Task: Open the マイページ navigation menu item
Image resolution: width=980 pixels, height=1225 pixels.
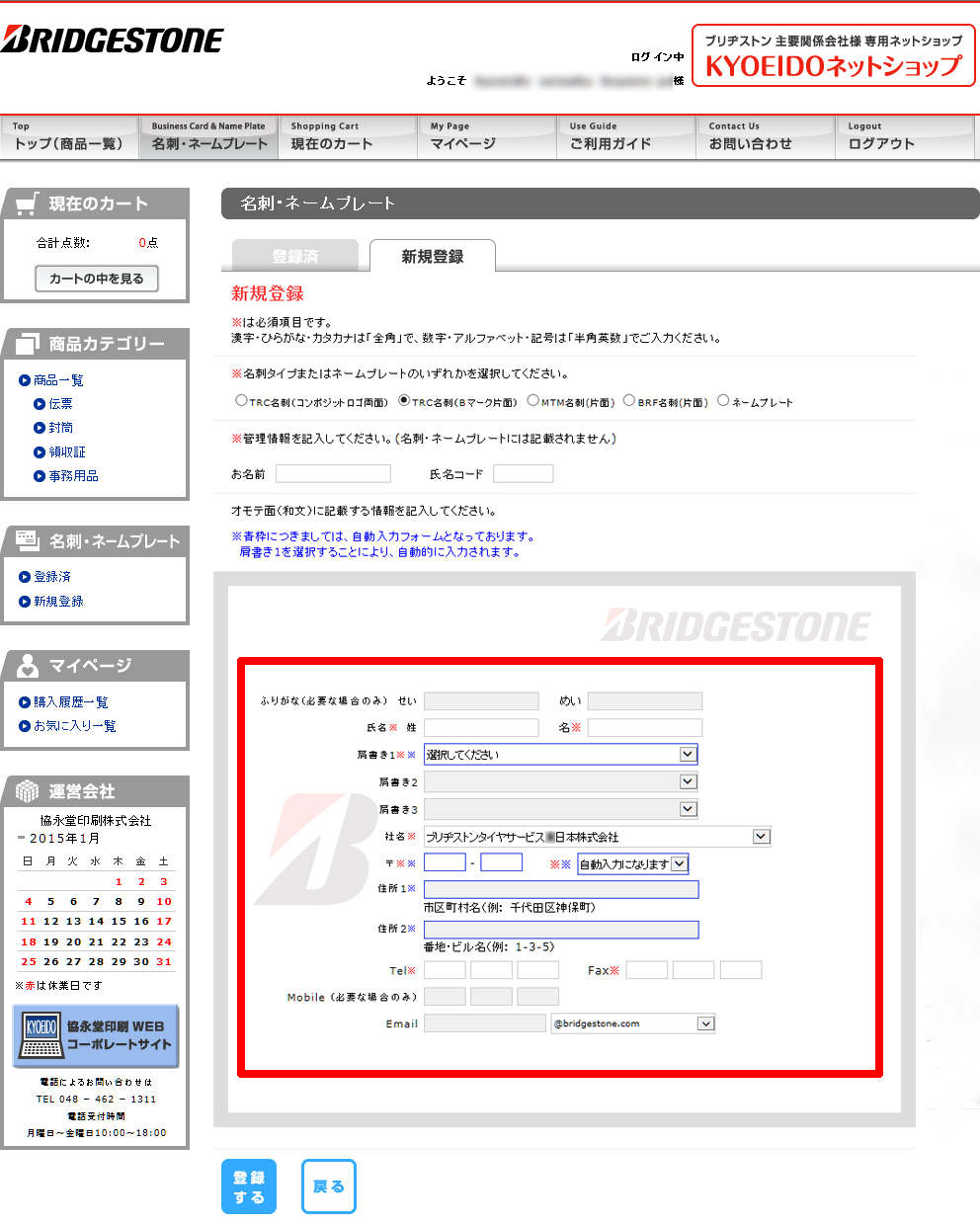Action: [486, 137]
